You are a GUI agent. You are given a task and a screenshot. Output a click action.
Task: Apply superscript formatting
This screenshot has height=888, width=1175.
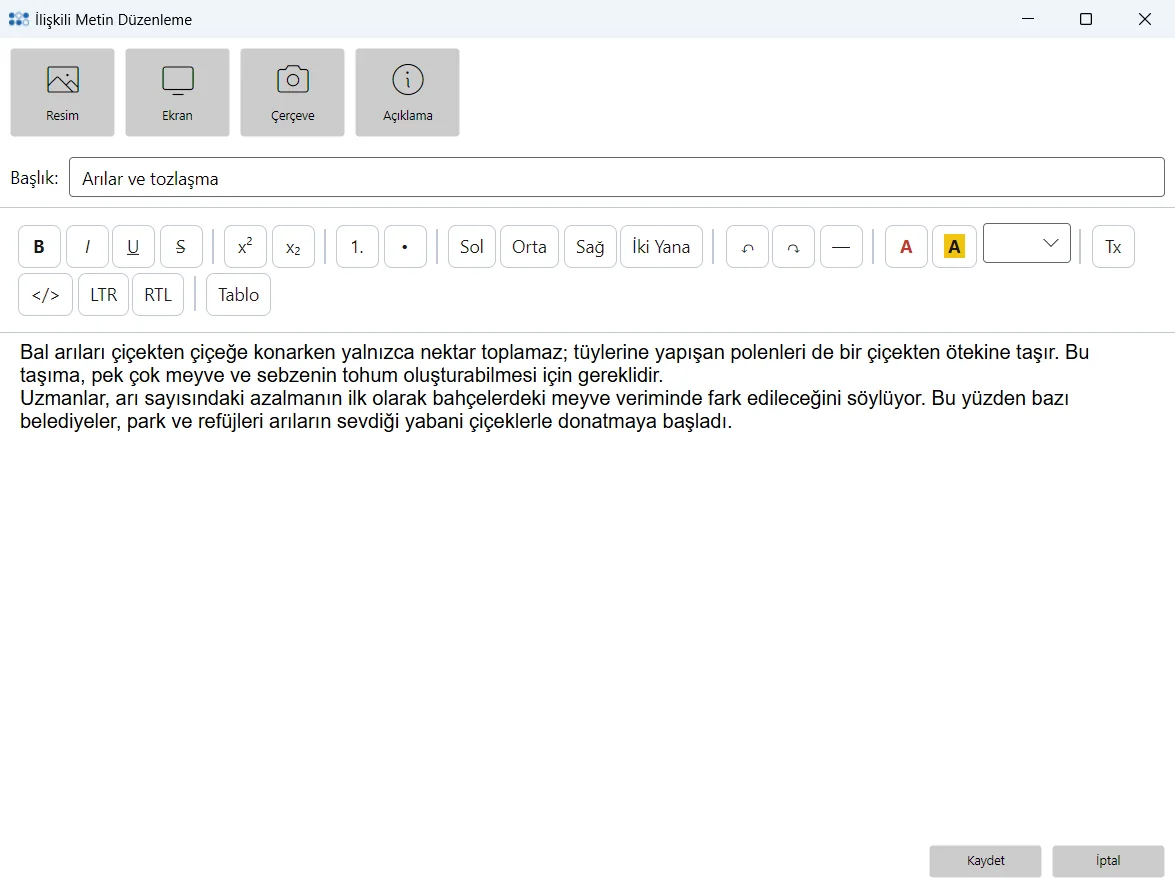click(246, 247)
